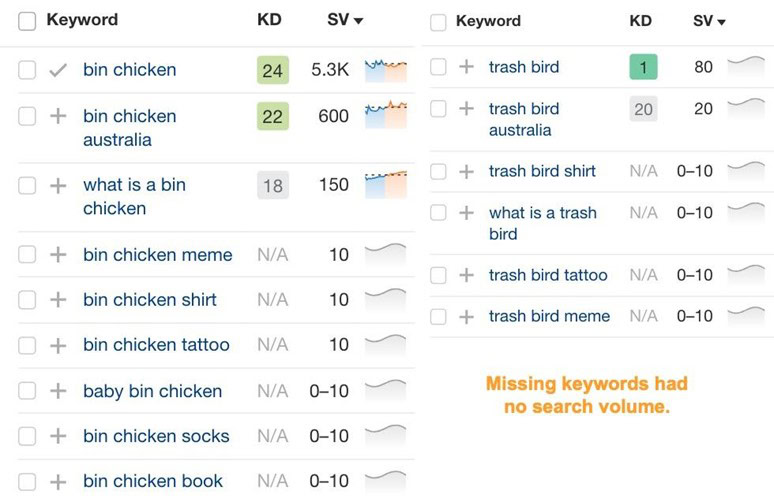The width and height of the screenshot is (774, 502).
Task: Click the KD column header in left table
Action: coord(270,20)
